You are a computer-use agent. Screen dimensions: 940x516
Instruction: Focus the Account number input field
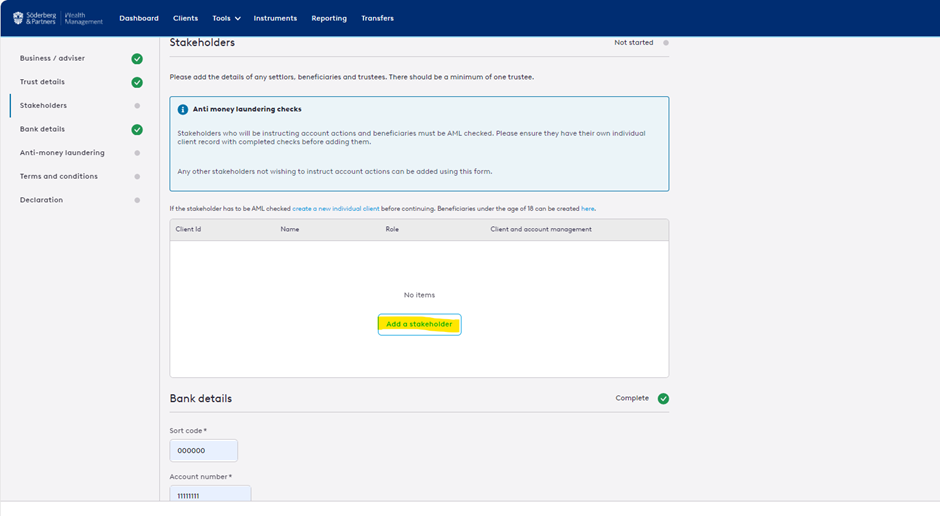pyautogui.click(x=210, y=495)
